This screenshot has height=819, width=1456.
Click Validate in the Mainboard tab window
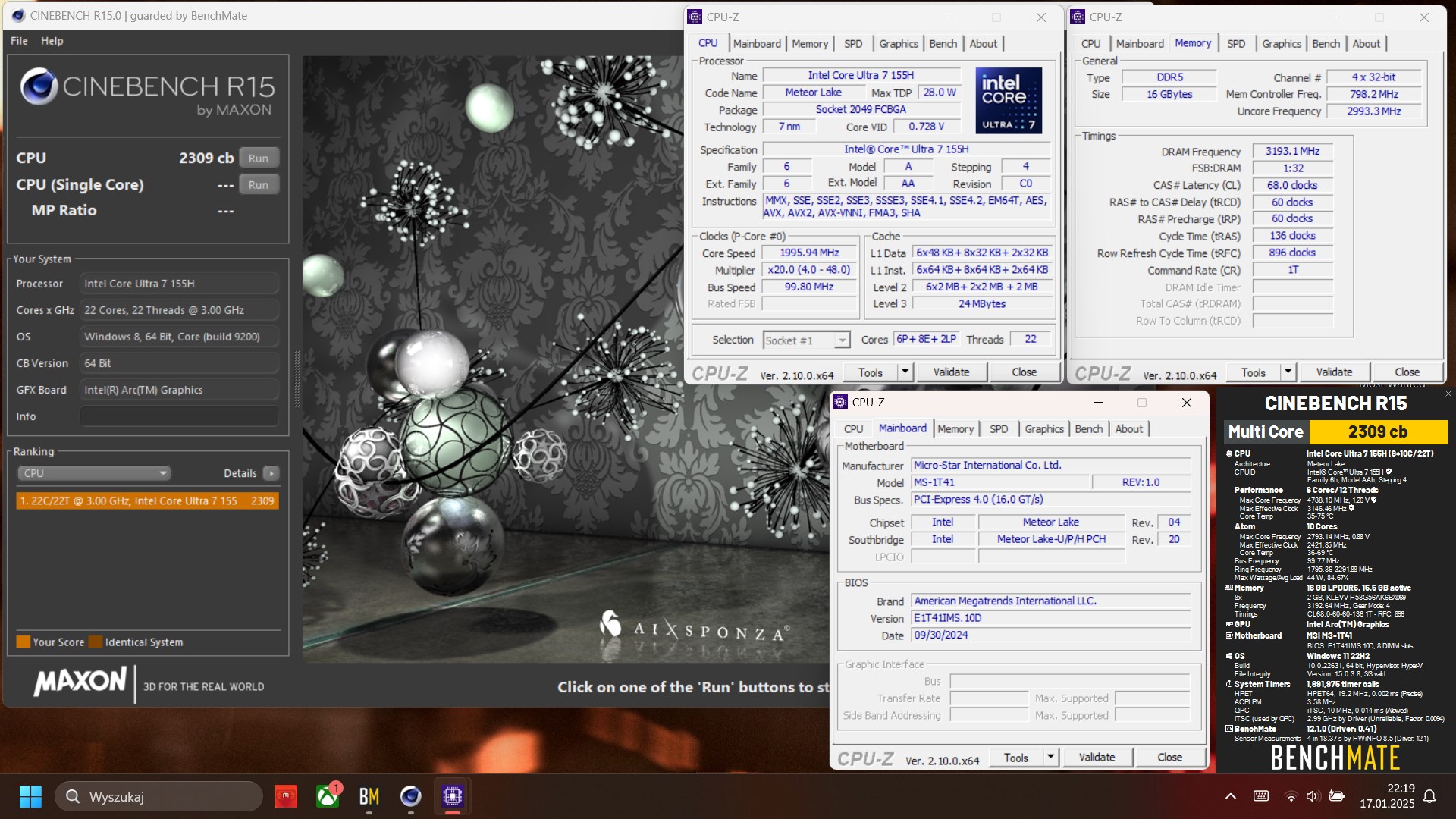pyautogui.click(x=1097, y=757)
